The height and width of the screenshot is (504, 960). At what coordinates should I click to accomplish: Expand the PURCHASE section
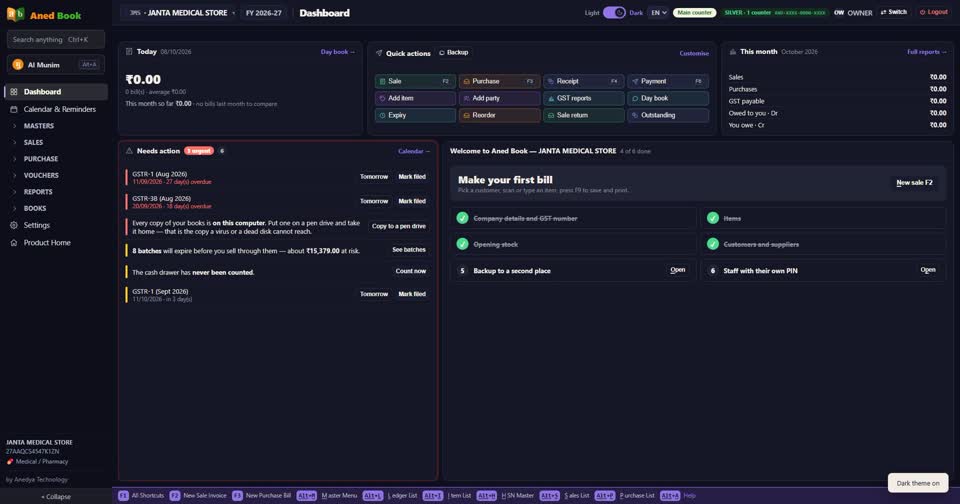tap(55, 159)
